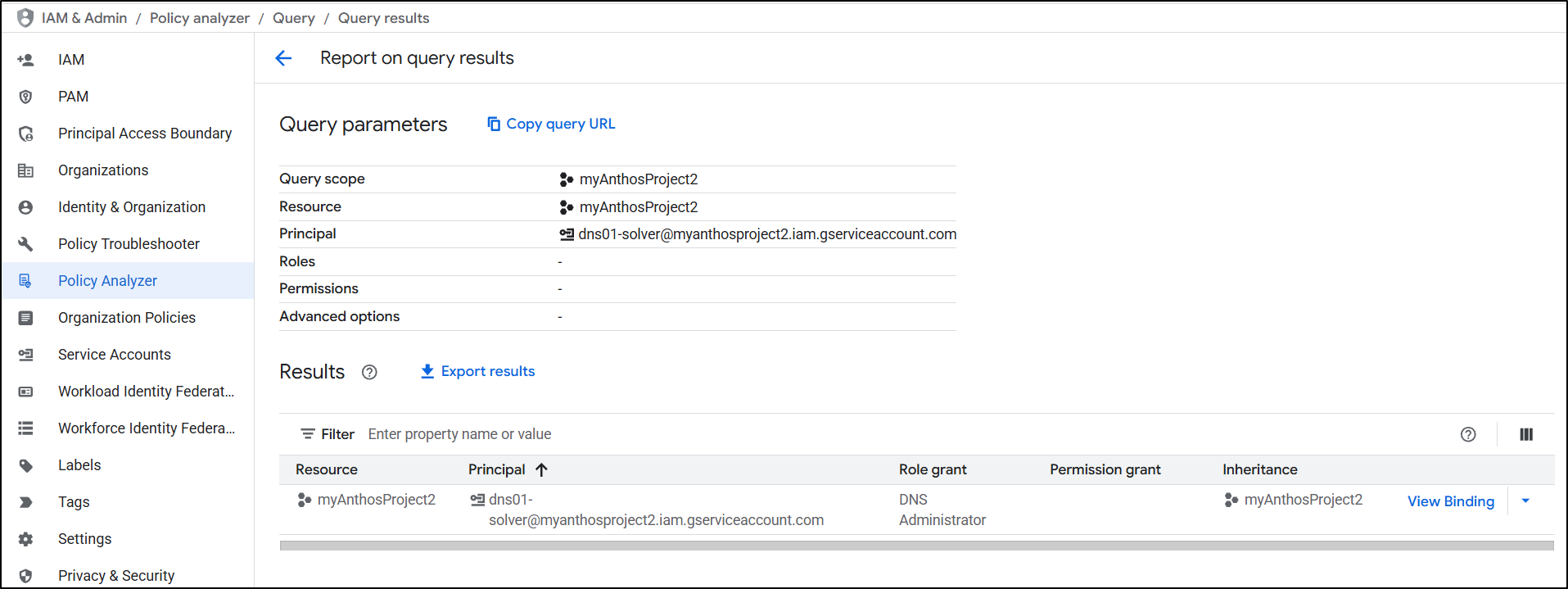Click the Results help question mark icon
1568x589 pixels.
(x=369, y=372)
